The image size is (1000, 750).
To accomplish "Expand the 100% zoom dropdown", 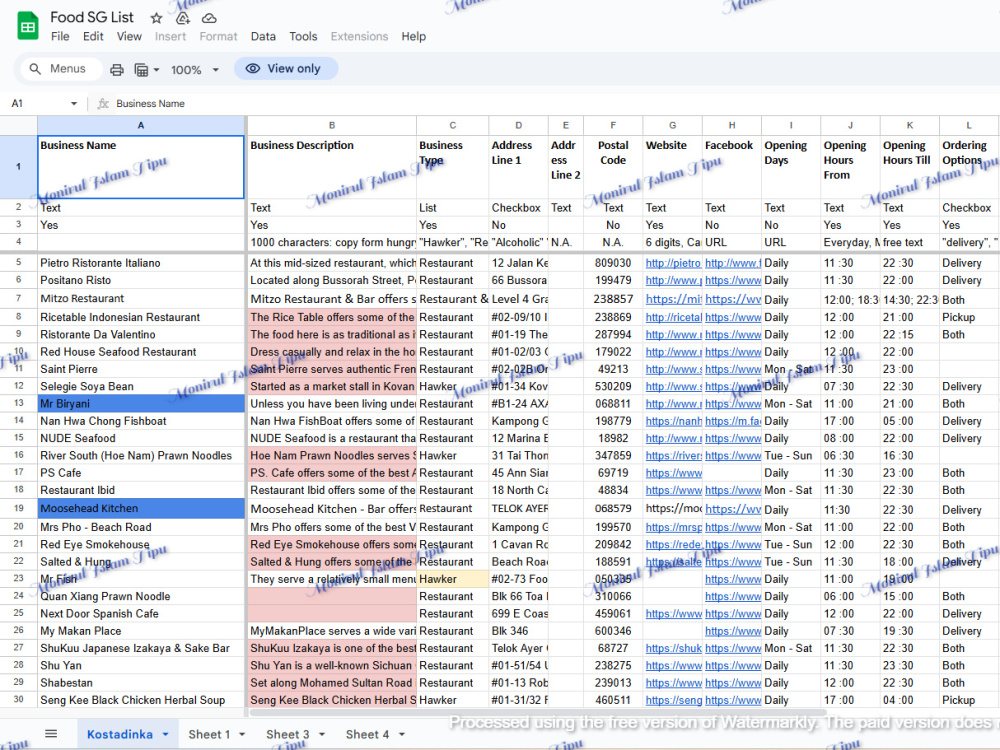I will [x=216, y=70].
